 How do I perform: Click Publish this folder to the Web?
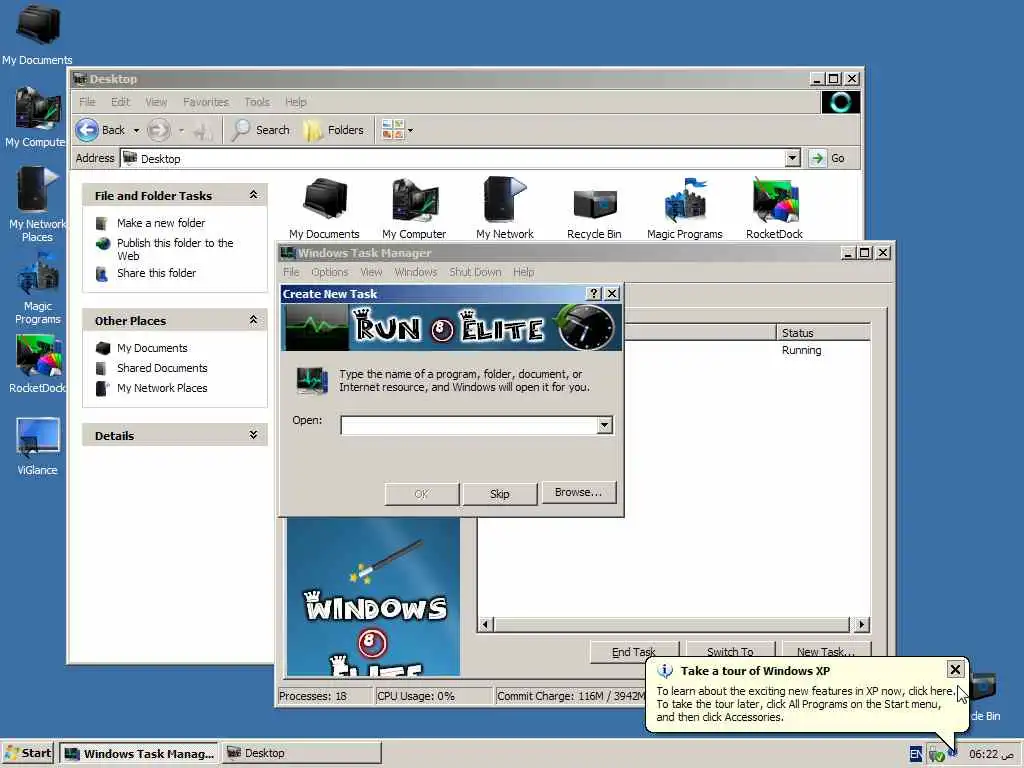pos(175,249)
